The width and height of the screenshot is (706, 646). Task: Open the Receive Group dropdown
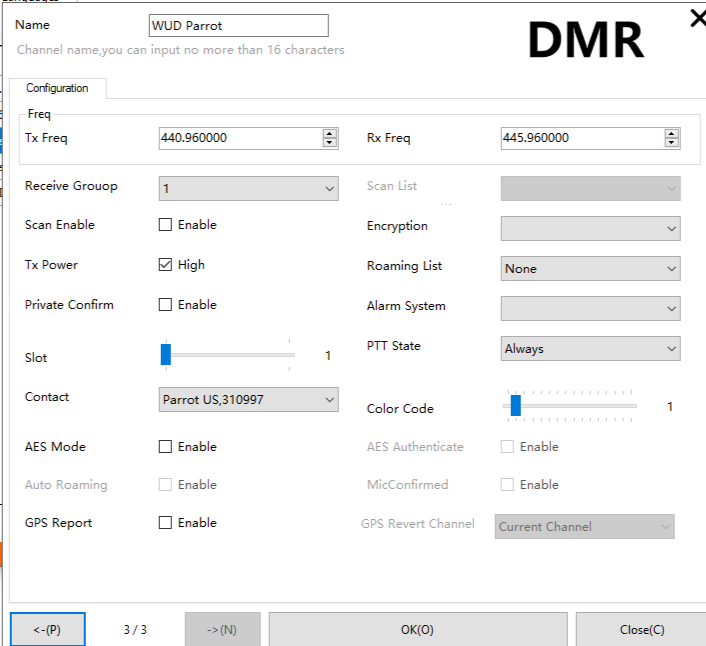248,188
